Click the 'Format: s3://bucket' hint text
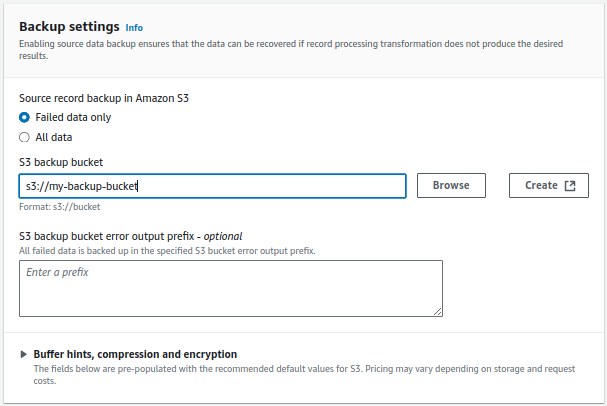Screen dimensions: 607x406 (60, 207)
